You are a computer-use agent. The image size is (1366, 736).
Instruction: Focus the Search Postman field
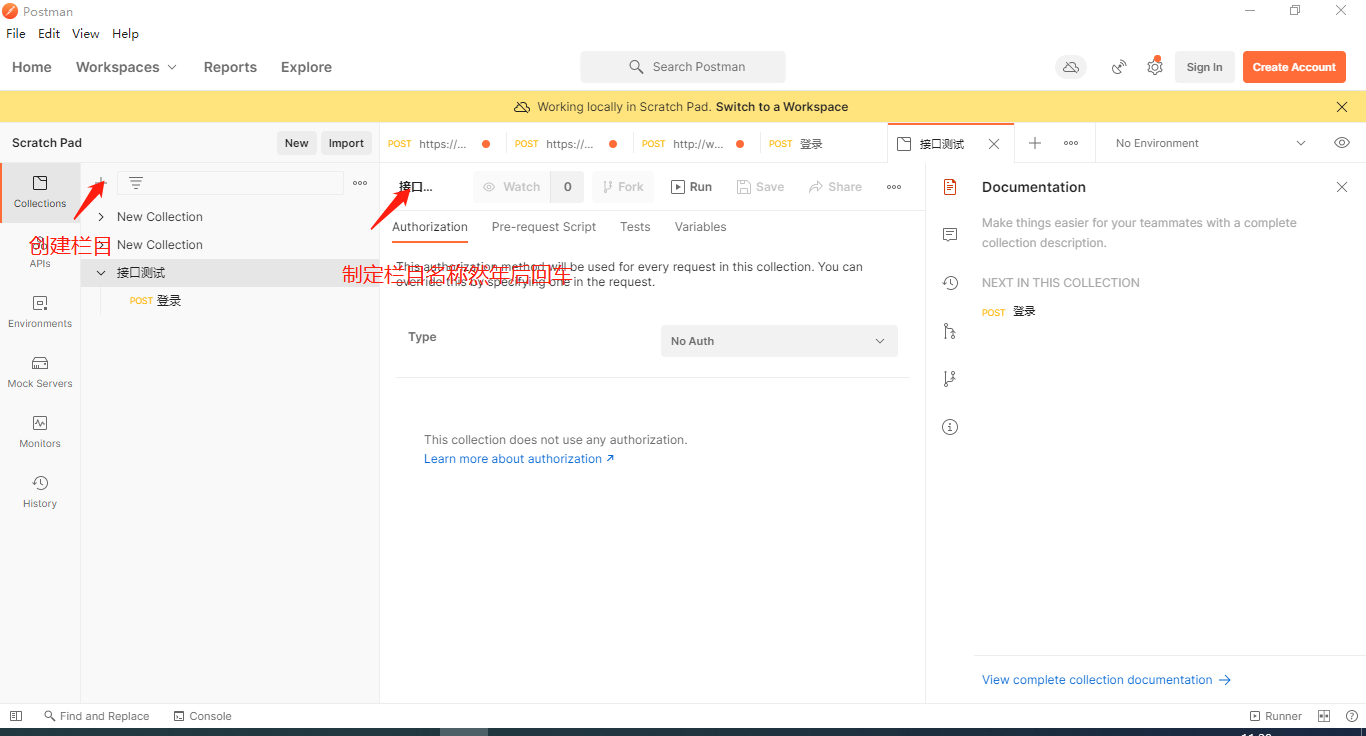pyautogui.click(x=683, y=67)
